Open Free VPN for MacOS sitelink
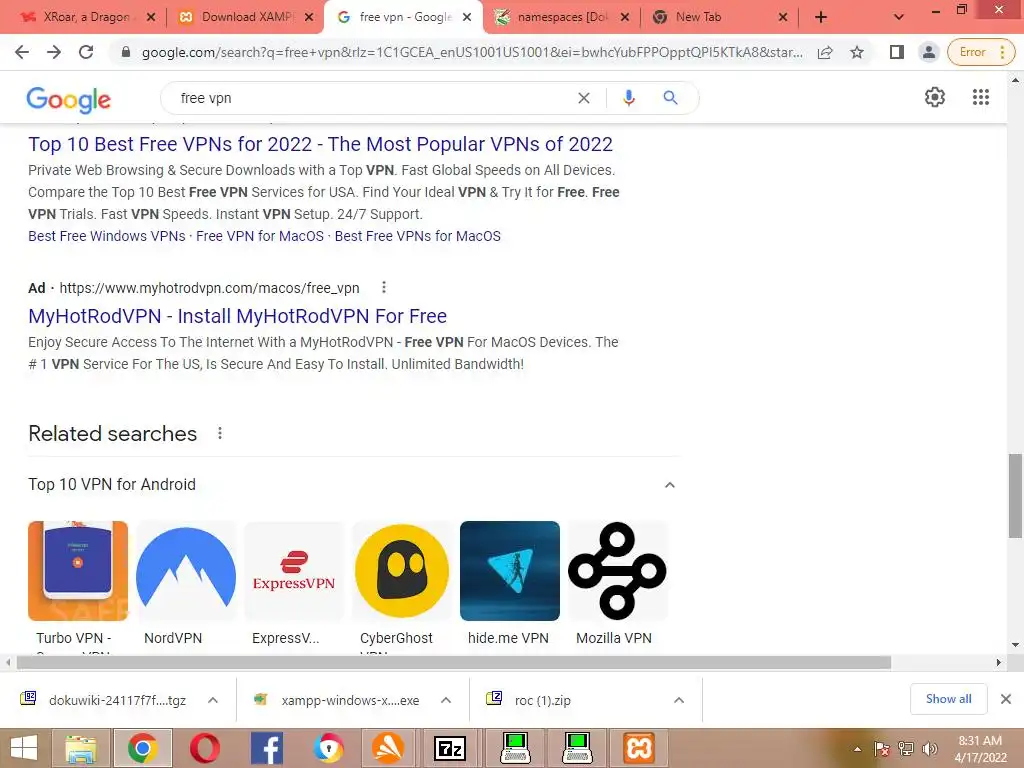The image size is (1024, 768). 260,236
